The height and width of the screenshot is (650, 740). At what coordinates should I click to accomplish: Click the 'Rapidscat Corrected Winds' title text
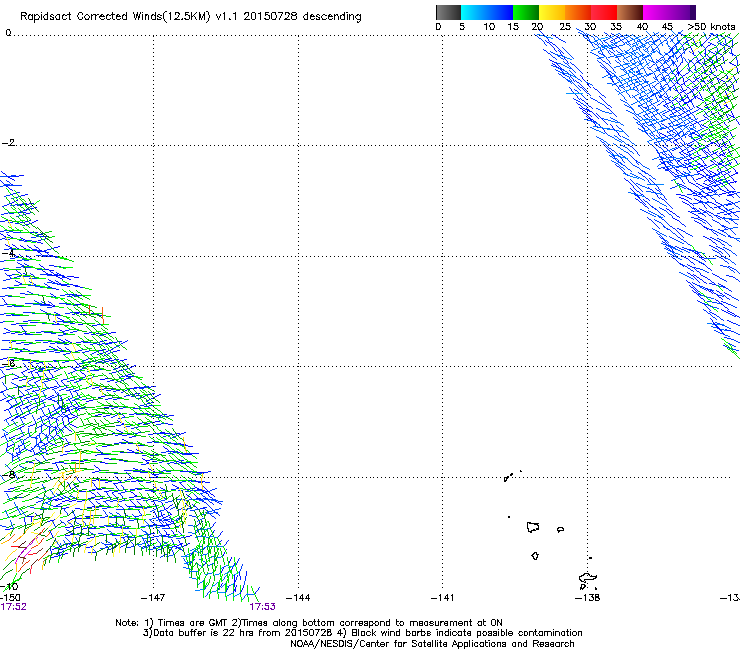coord(91,17)
